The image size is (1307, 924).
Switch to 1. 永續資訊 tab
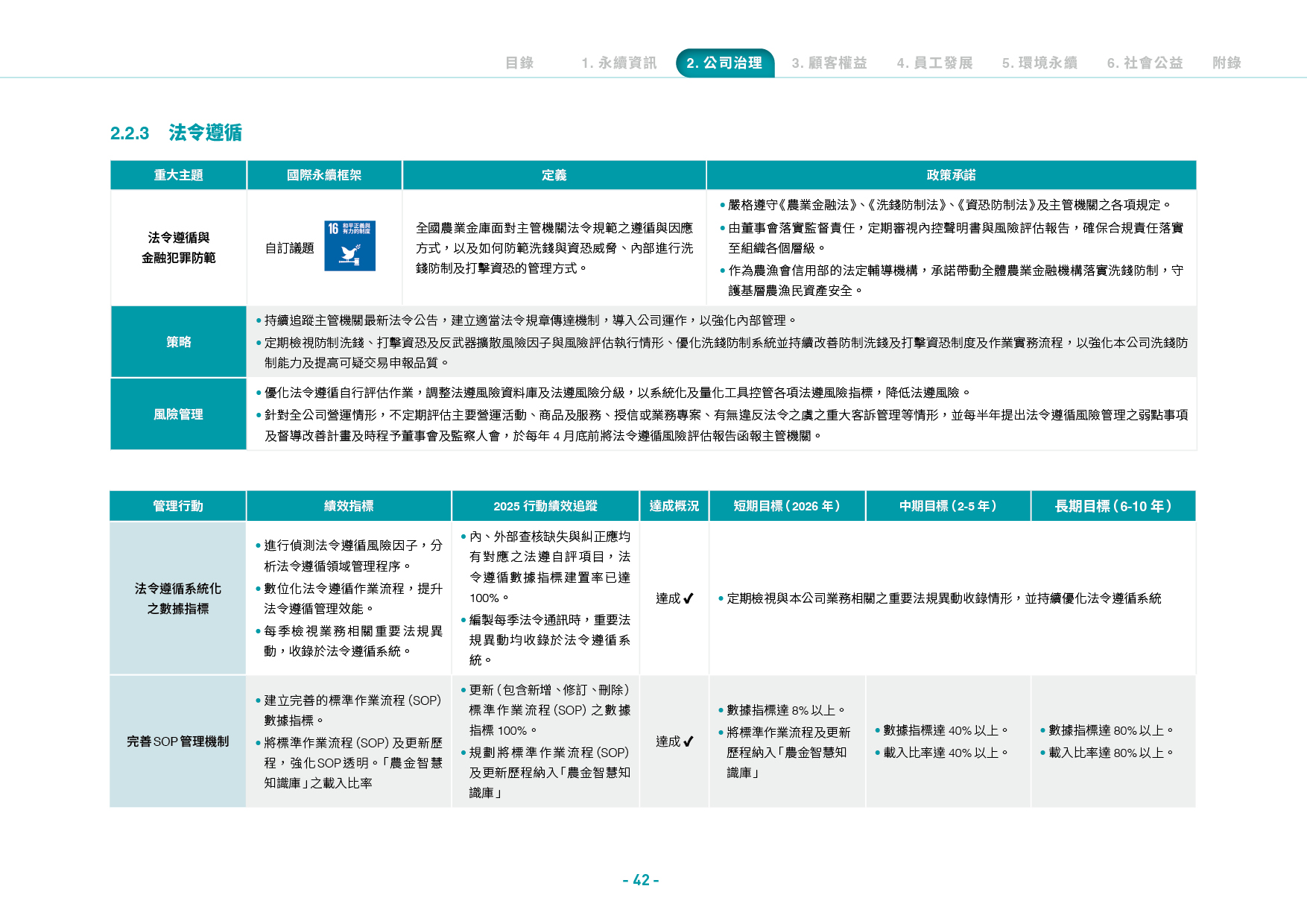(x=619, y=63)
